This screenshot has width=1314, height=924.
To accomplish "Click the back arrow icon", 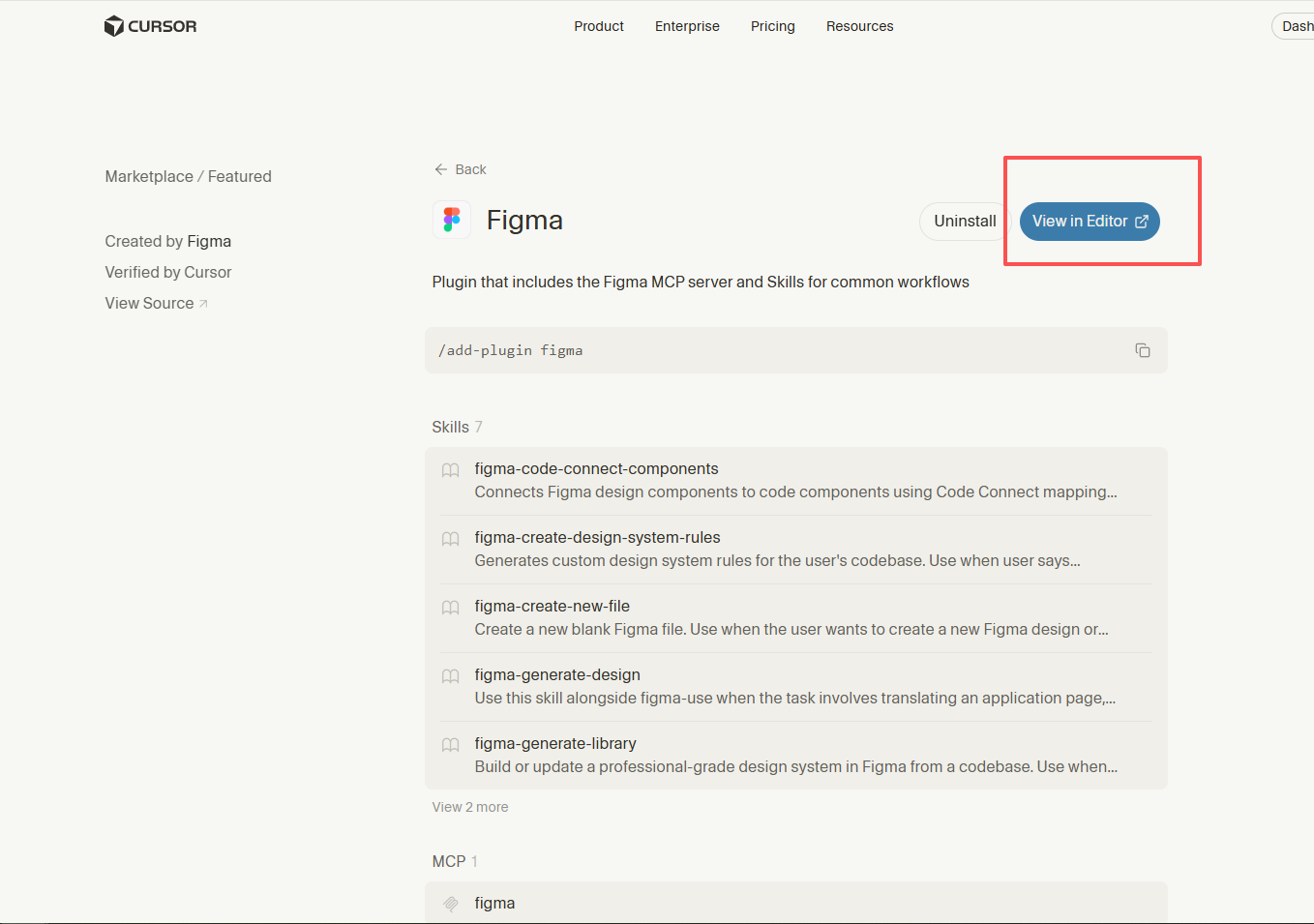I will click(x=441, y=169).
